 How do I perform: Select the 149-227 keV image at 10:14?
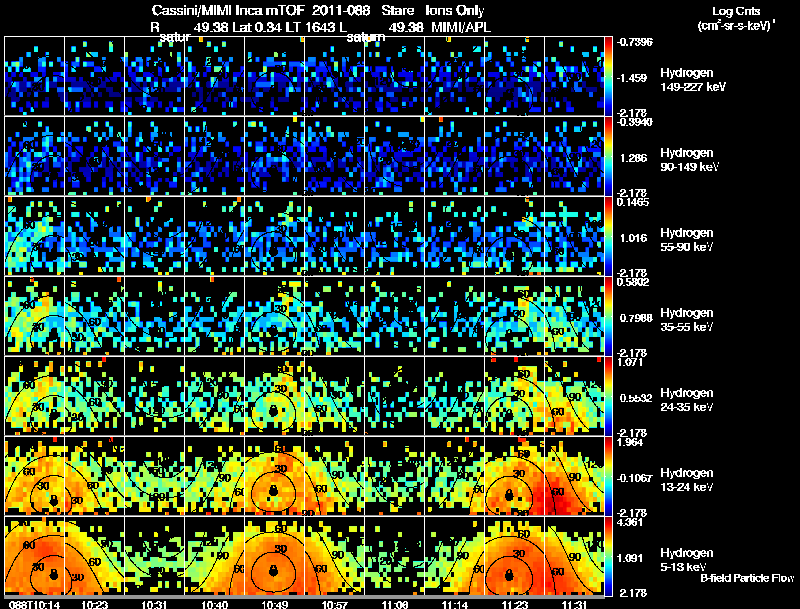[x=34, y=76]
